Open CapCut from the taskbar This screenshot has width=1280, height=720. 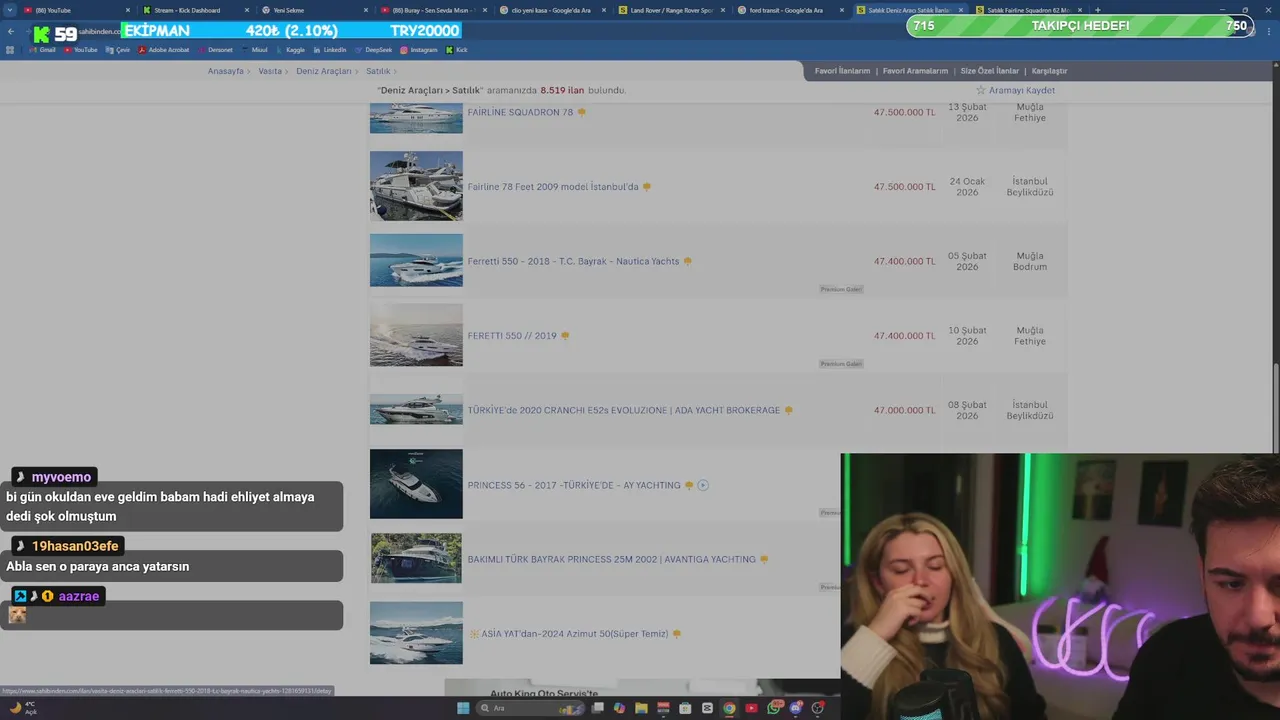pyautogui.click(x=707, y=708)
